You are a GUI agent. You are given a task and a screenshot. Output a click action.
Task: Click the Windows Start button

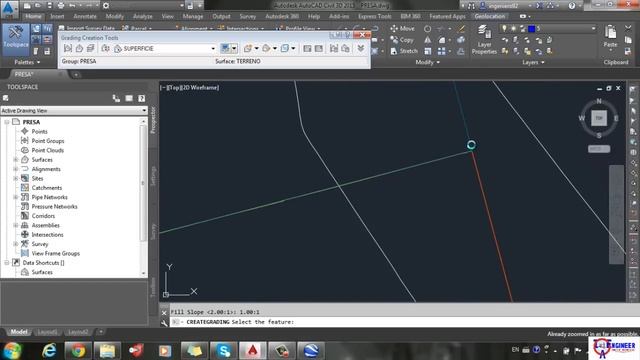[x=12, y=351]
